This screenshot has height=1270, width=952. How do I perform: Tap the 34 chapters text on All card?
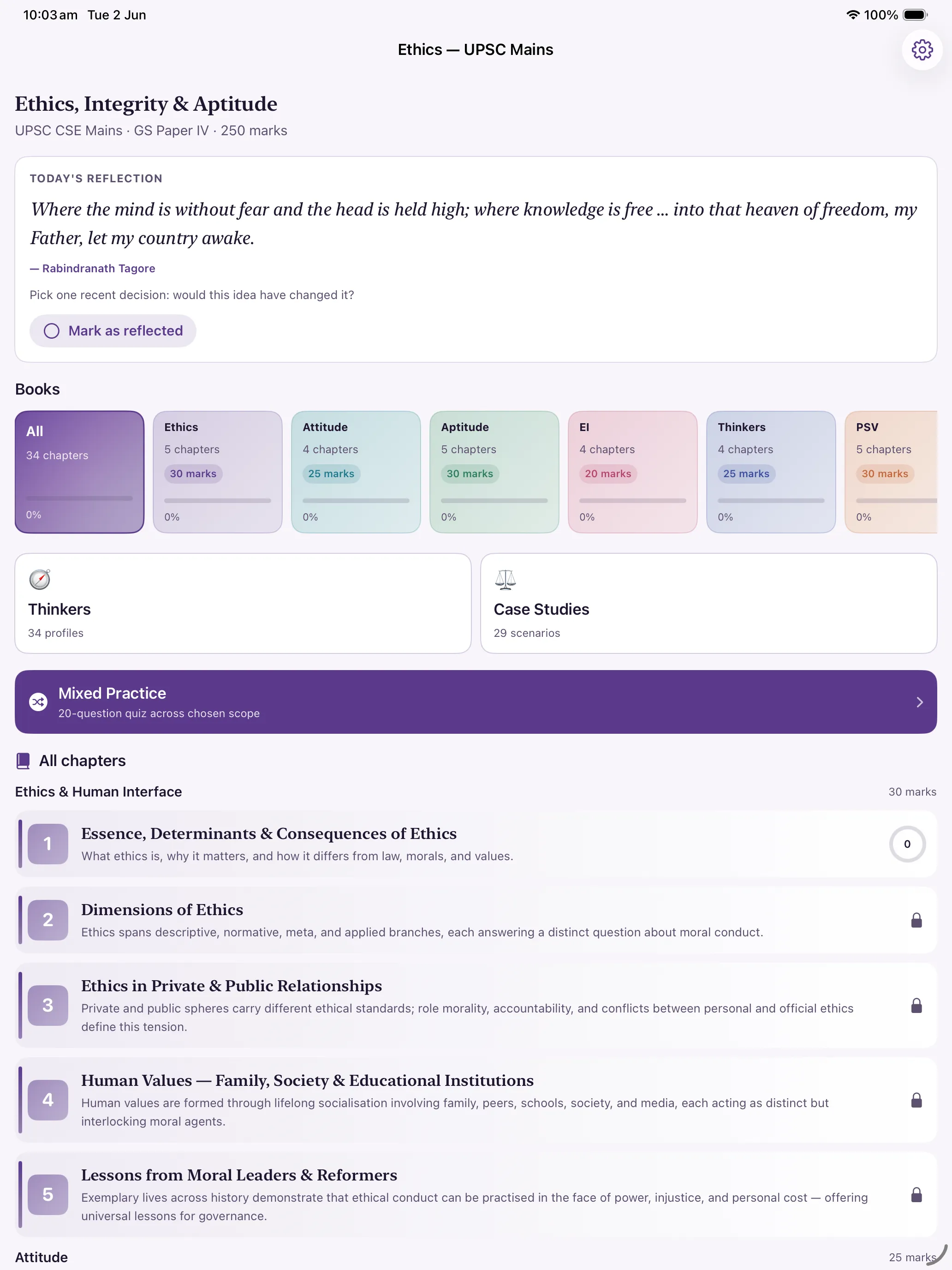[x=57, y=455]
